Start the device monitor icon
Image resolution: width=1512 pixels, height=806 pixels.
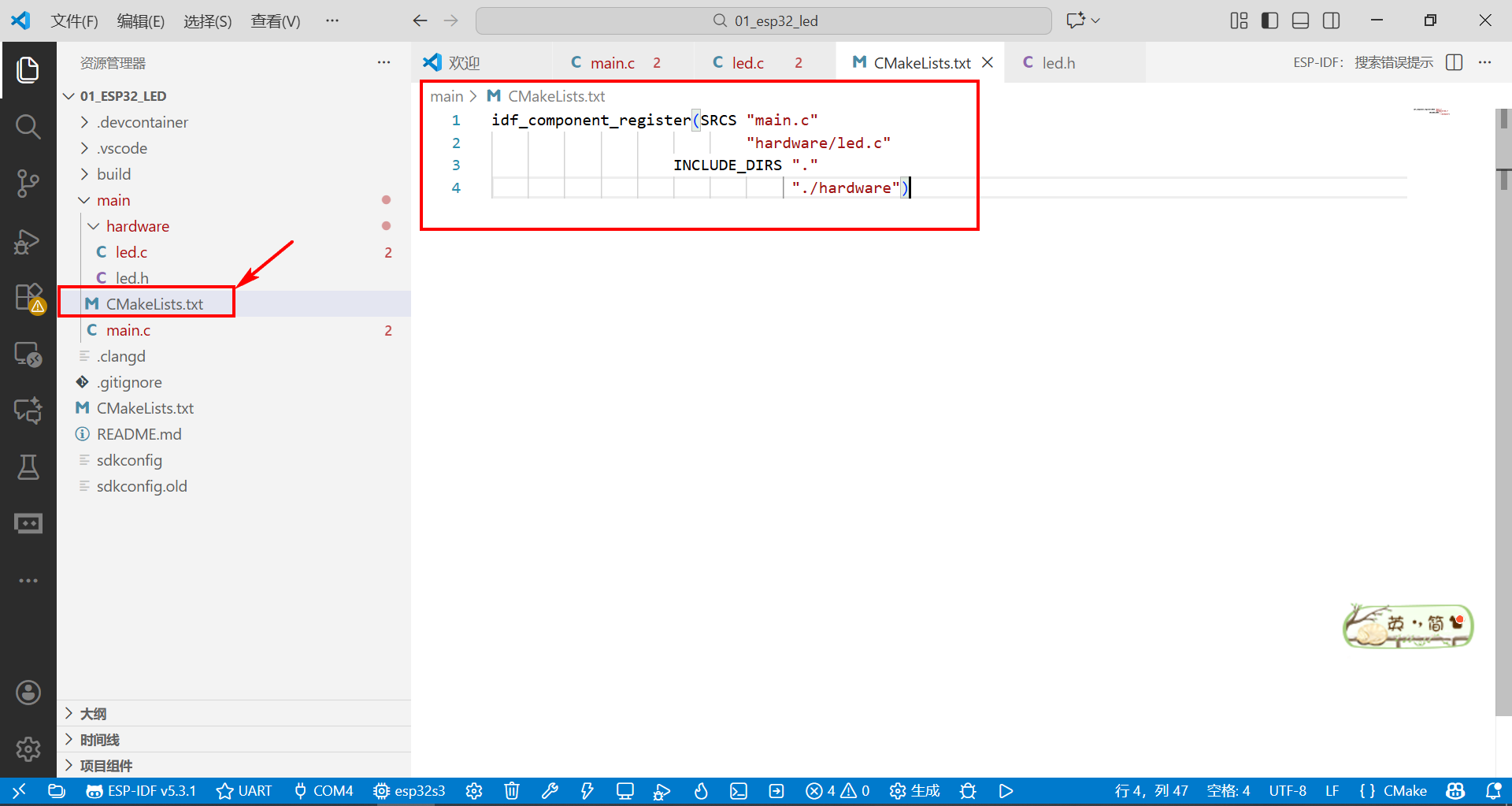click(625, 790)
